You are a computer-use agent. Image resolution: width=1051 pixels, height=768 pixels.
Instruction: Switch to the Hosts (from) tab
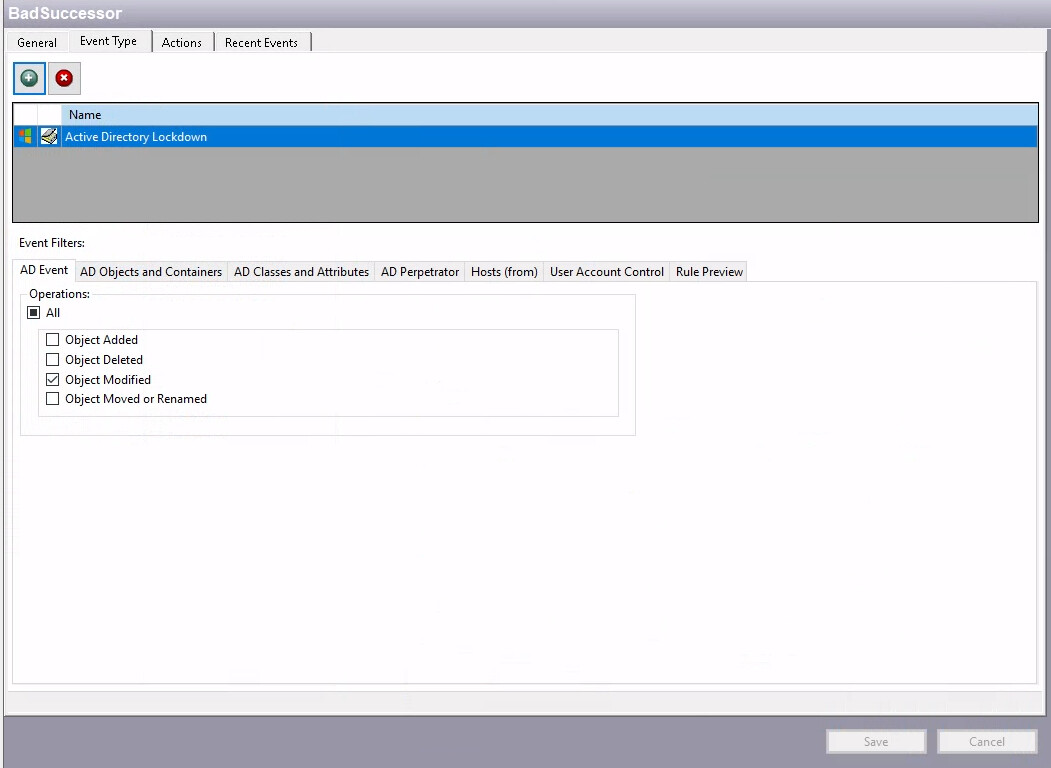point(504,272)
